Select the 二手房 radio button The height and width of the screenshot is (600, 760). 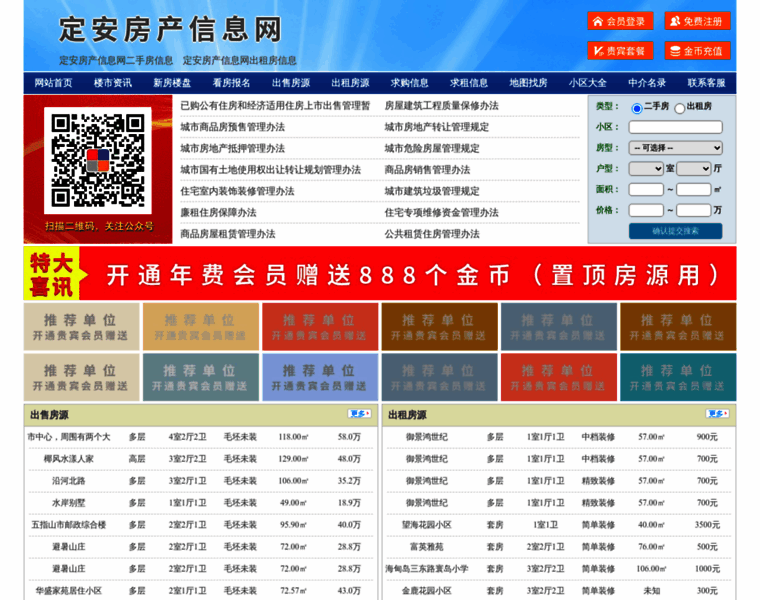tap(637, 107)
